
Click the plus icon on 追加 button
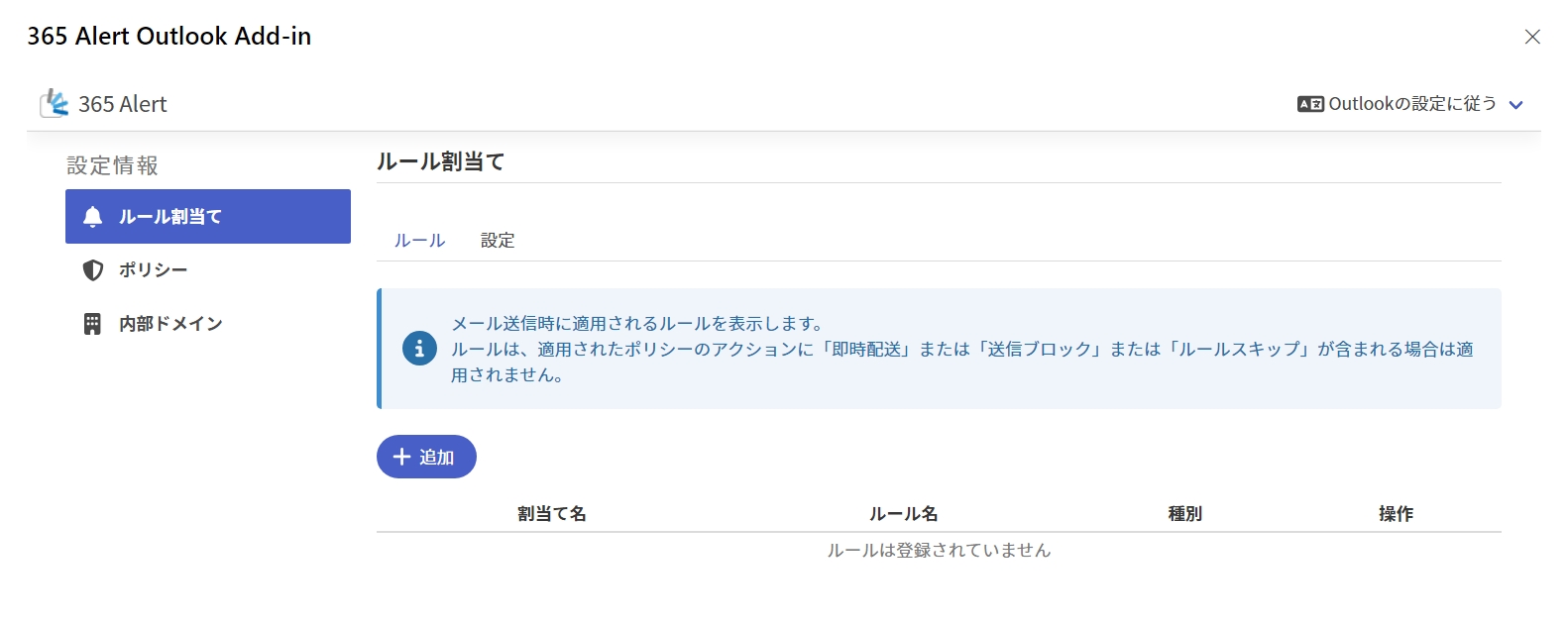401,457
